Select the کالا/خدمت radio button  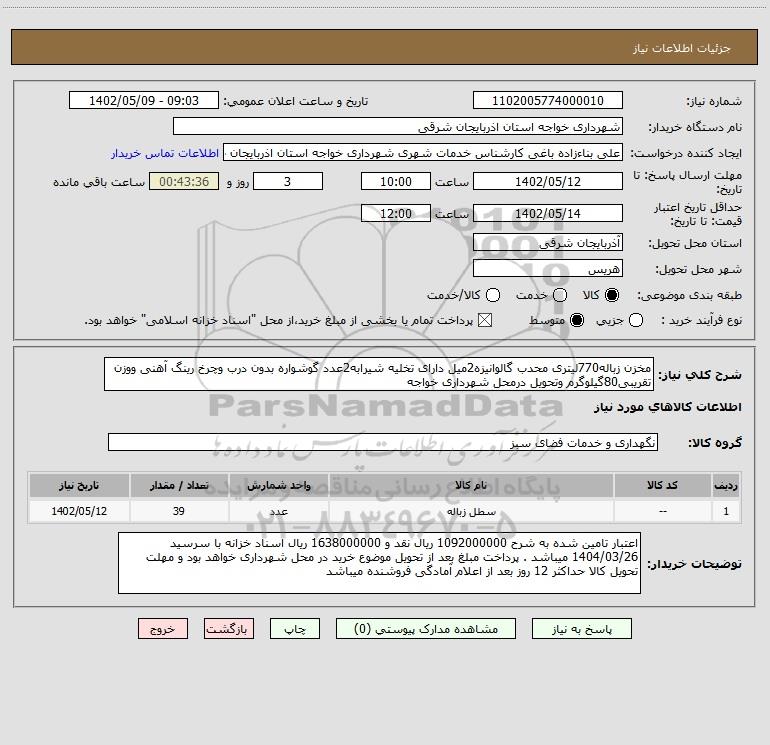coord(493,295)
